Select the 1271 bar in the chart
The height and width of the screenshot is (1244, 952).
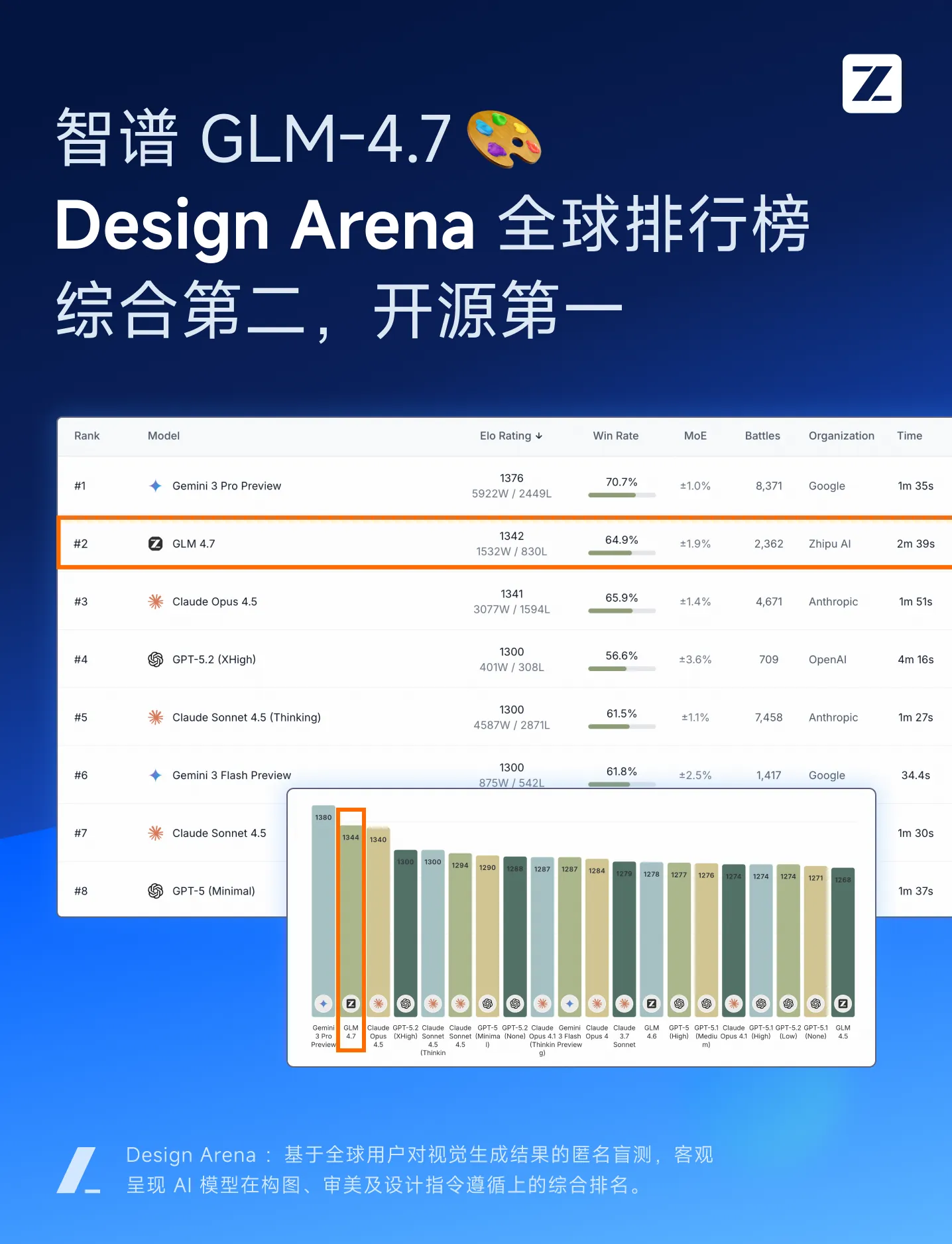click(x=815, y=941)
